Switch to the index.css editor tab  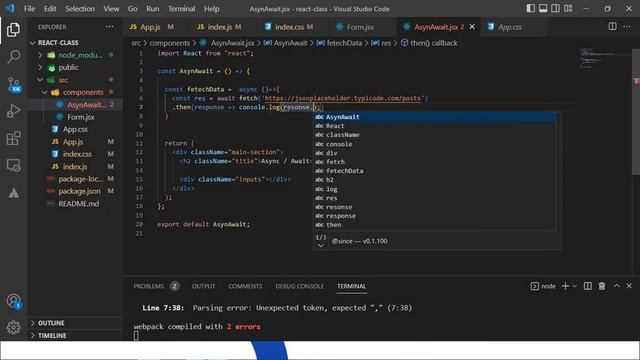(289, 27)
